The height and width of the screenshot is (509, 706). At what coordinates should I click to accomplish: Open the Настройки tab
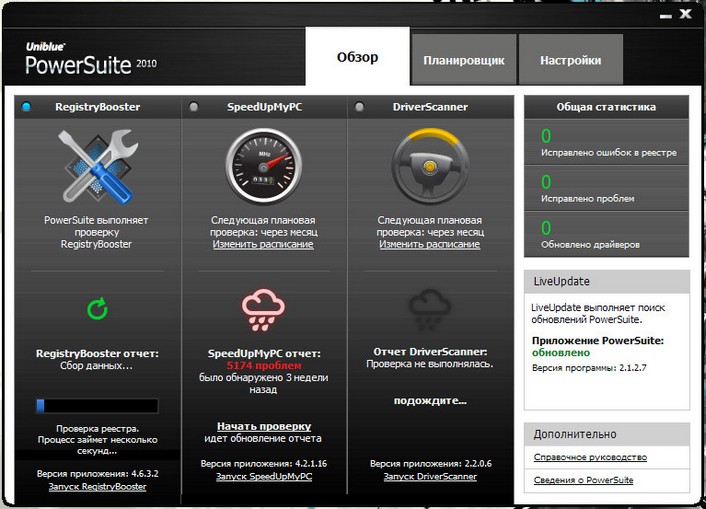[x=570, y=60]
